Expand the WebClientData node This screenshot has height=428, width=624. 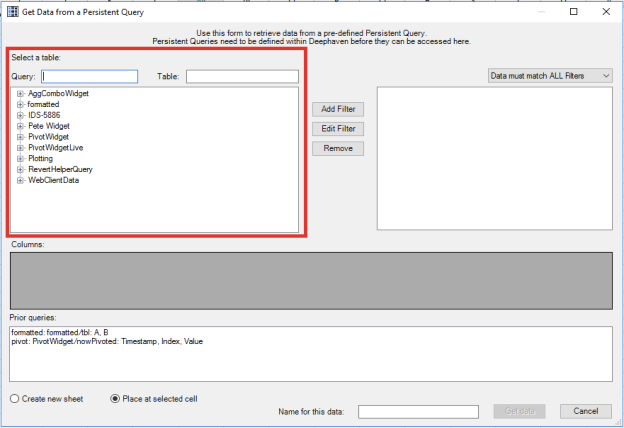19,181
